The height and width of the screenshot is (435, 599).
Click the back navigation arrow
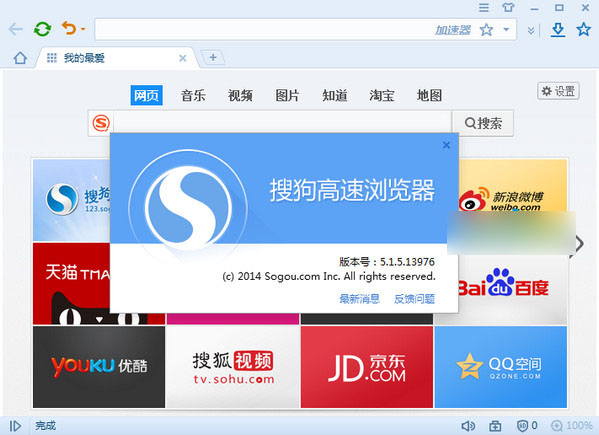coord(16,29)
